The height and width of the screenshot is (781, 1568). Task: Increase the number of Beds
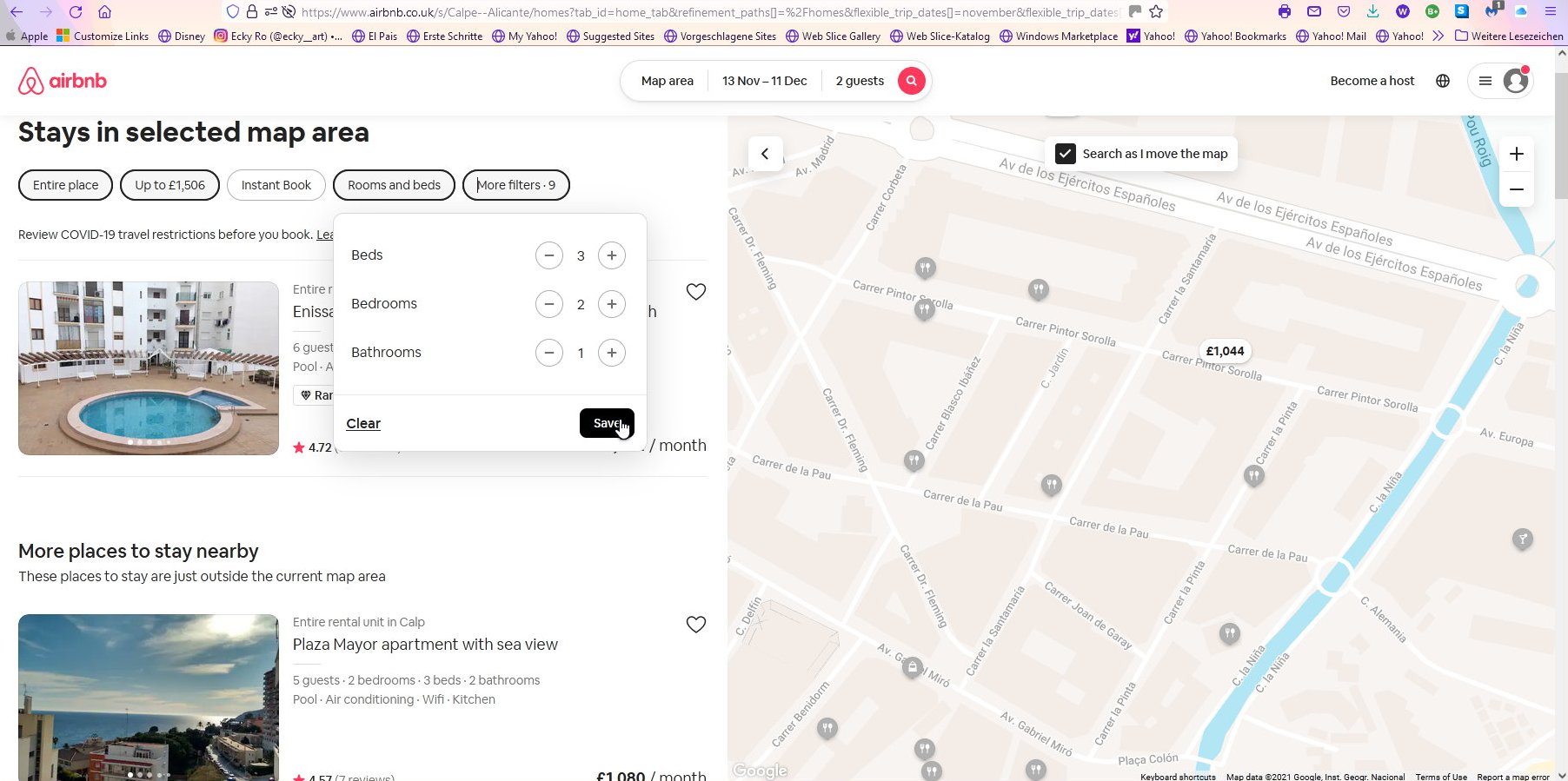click(x=612, y=255)
